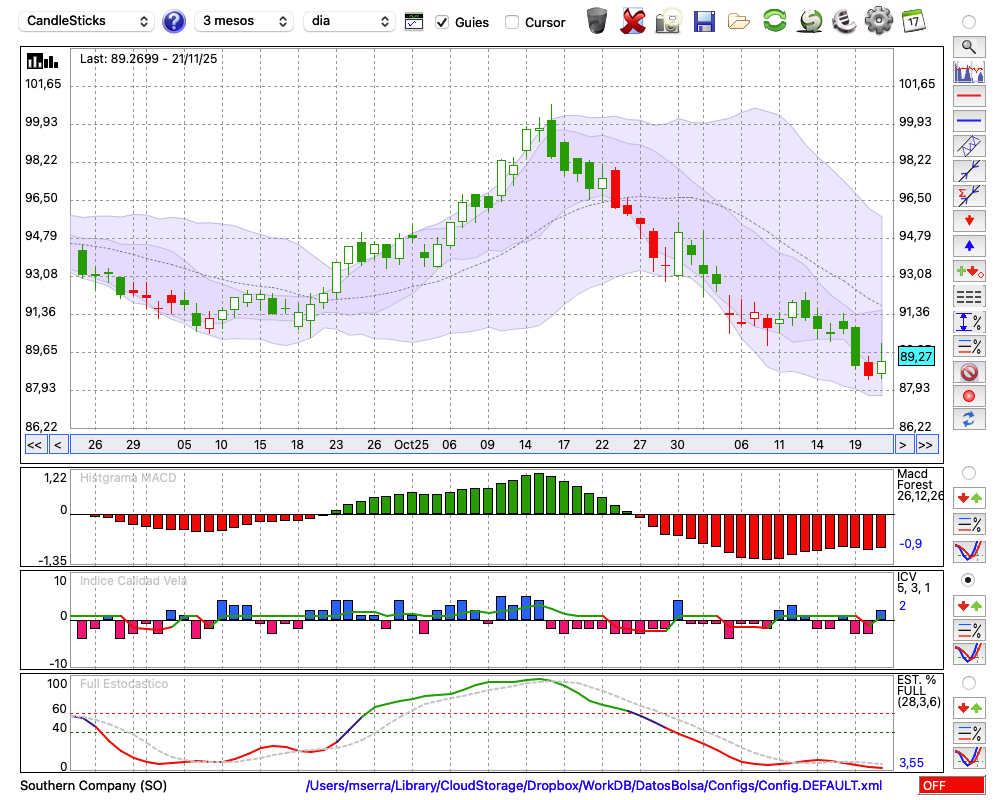Click the date timeline scroll bar
The height and width of the screenshot is (800, 1000).
(x=480, y=445)
